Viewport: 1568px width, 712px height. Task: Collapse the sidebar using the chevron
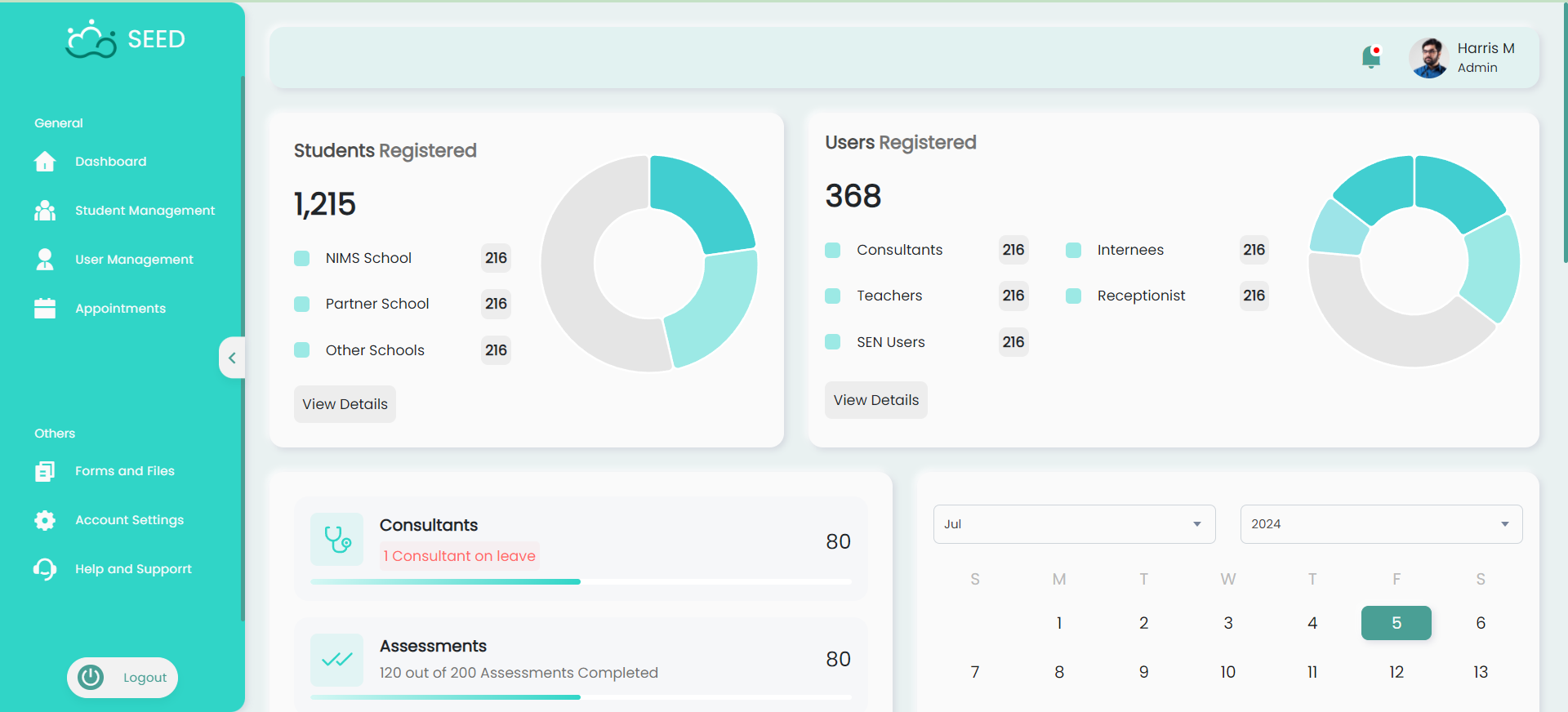tap(232, 358)
